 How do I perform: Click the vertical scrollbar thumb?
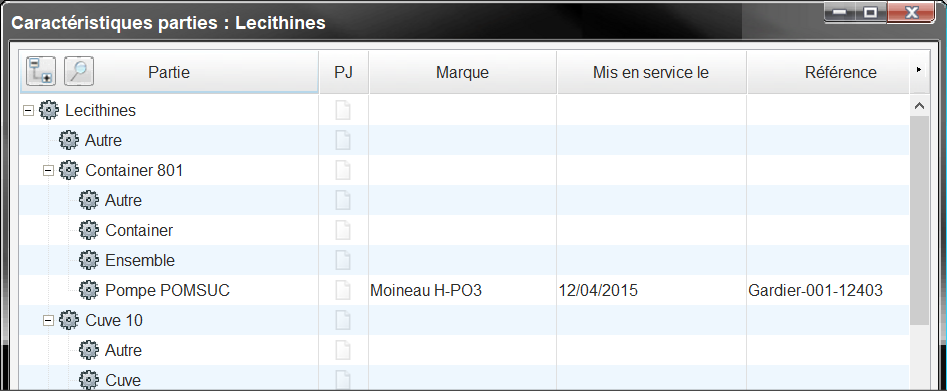(919, 221)
